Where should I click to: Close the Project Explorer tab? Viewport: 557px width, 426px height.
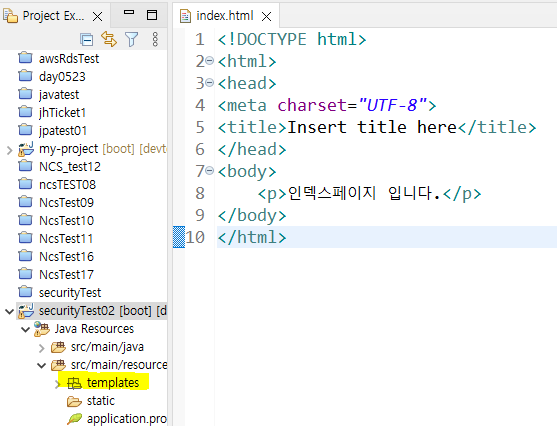point(97,16)
